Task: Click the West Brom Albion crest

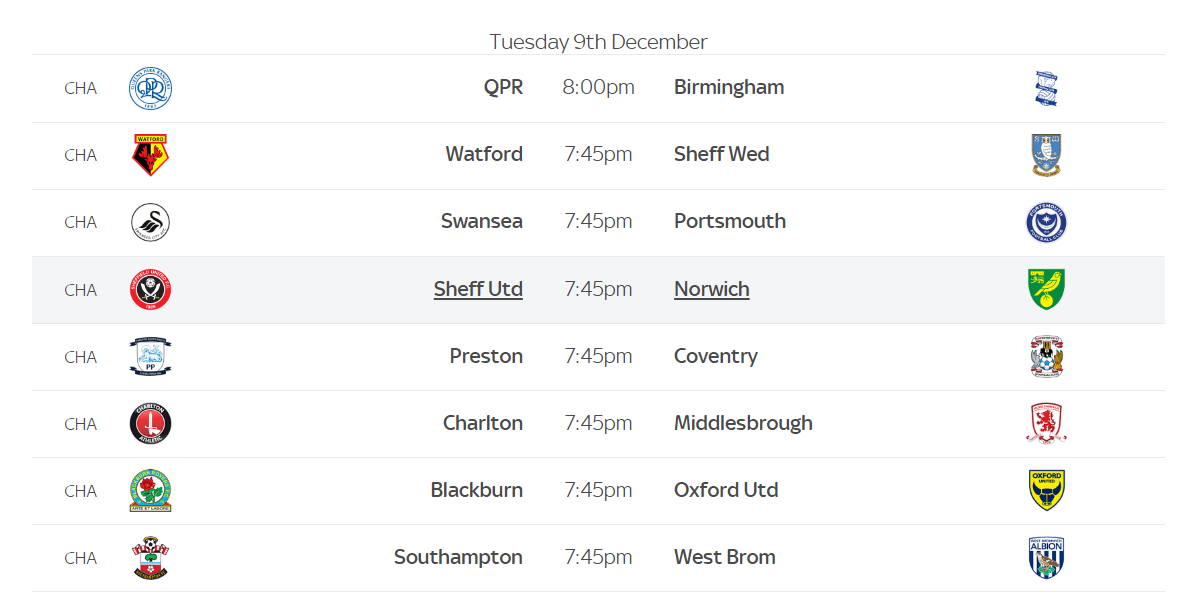Action: click(x=1046, y=557)
